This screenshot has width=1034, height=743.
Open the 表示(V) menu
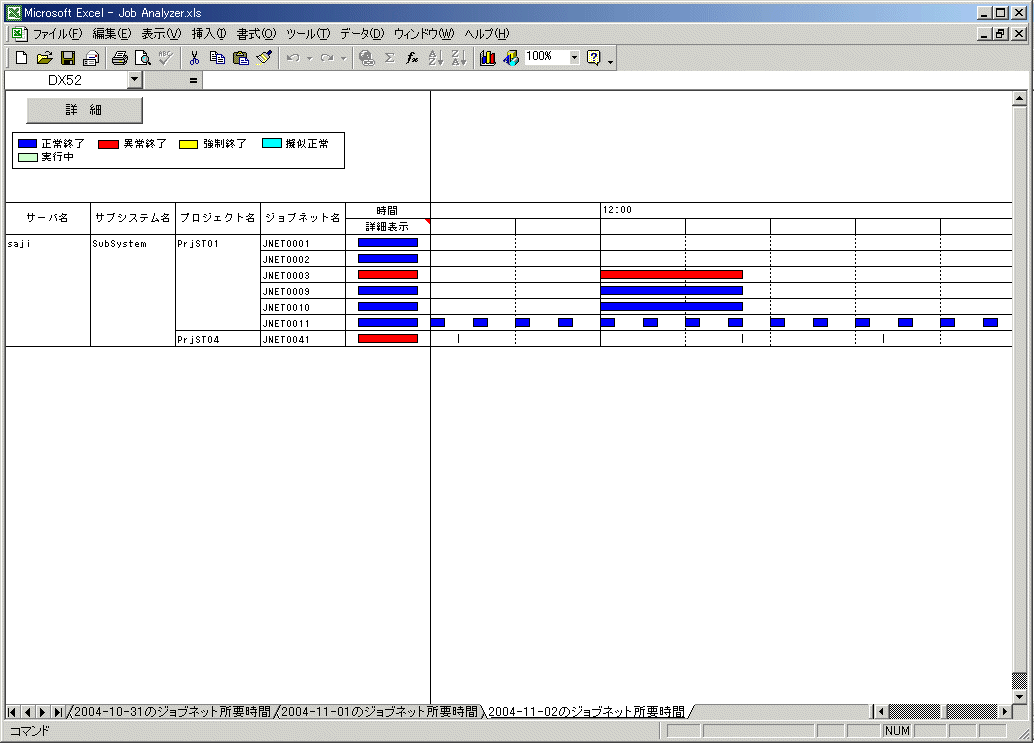pos(162,34)
